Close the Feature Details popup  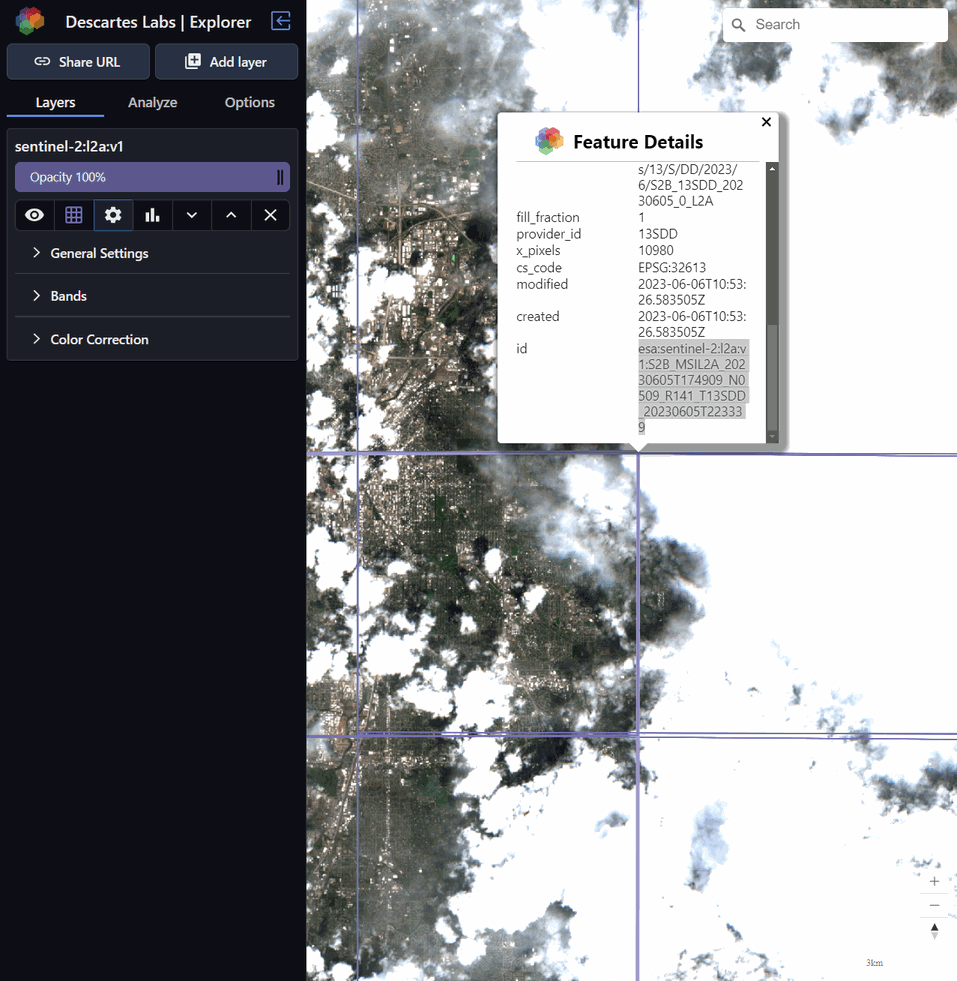(766, 122)
